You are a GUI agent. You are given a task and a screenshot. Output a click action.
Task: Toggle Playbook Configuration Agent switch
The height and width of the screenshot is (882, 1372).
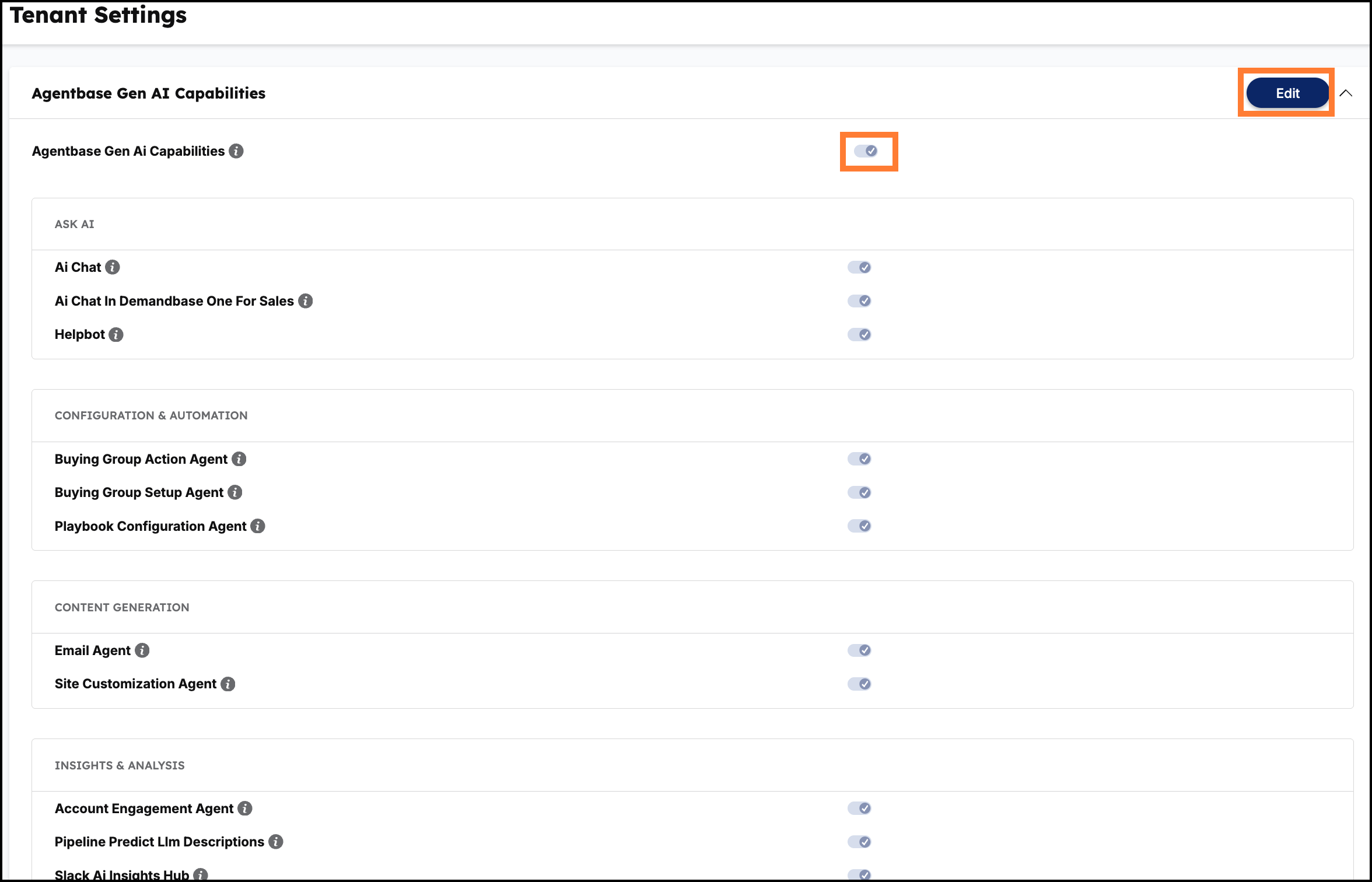pyautogui.click(x=859, y=526)
